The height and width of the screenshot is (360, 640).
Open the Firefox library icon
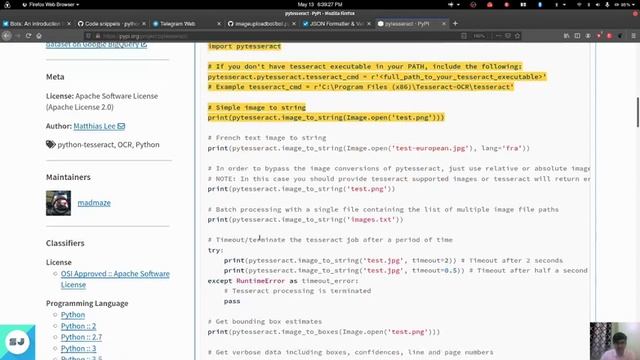coord(567,36)
